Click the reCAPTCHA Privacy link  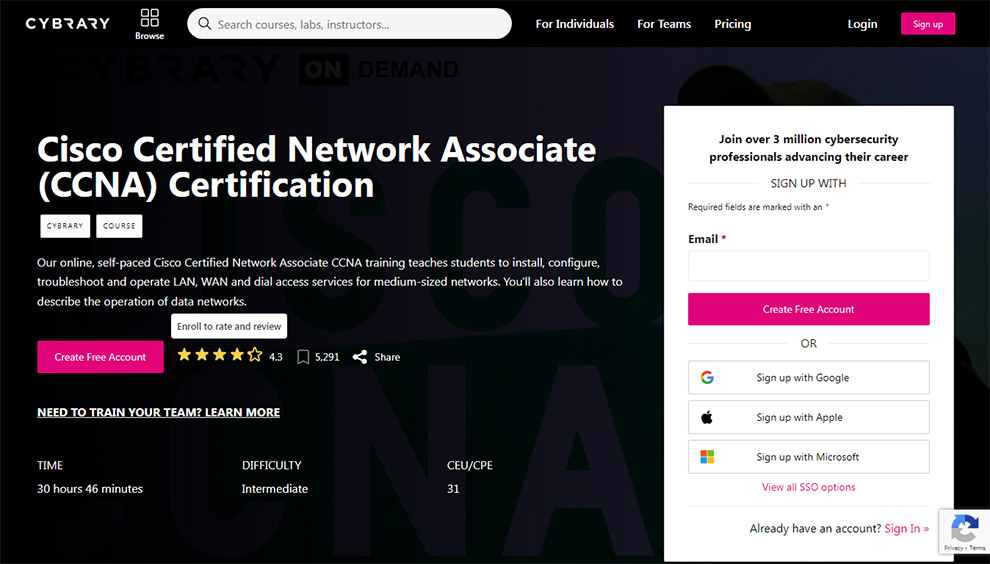point(953,548)
